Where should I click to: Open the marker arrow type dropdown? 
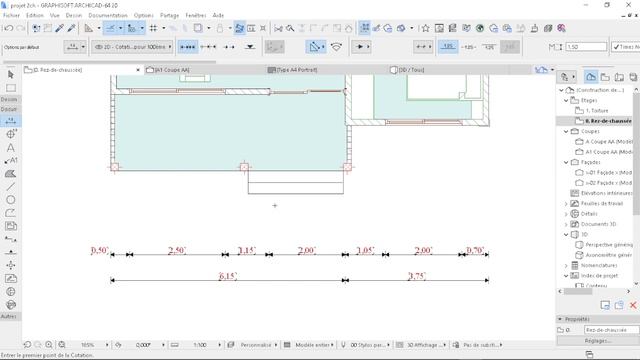(361, 47)
